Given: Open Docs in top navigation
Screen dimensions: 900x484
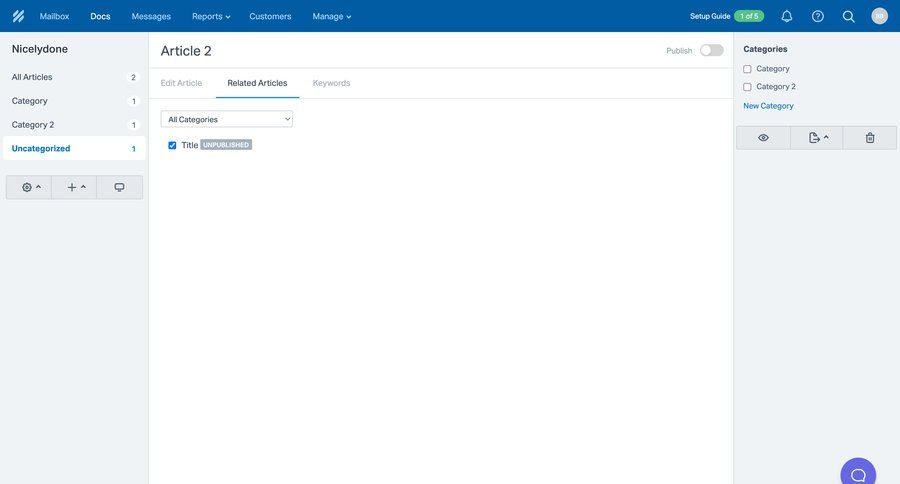Looking at the screenshot, I should [x=100, y=16].
